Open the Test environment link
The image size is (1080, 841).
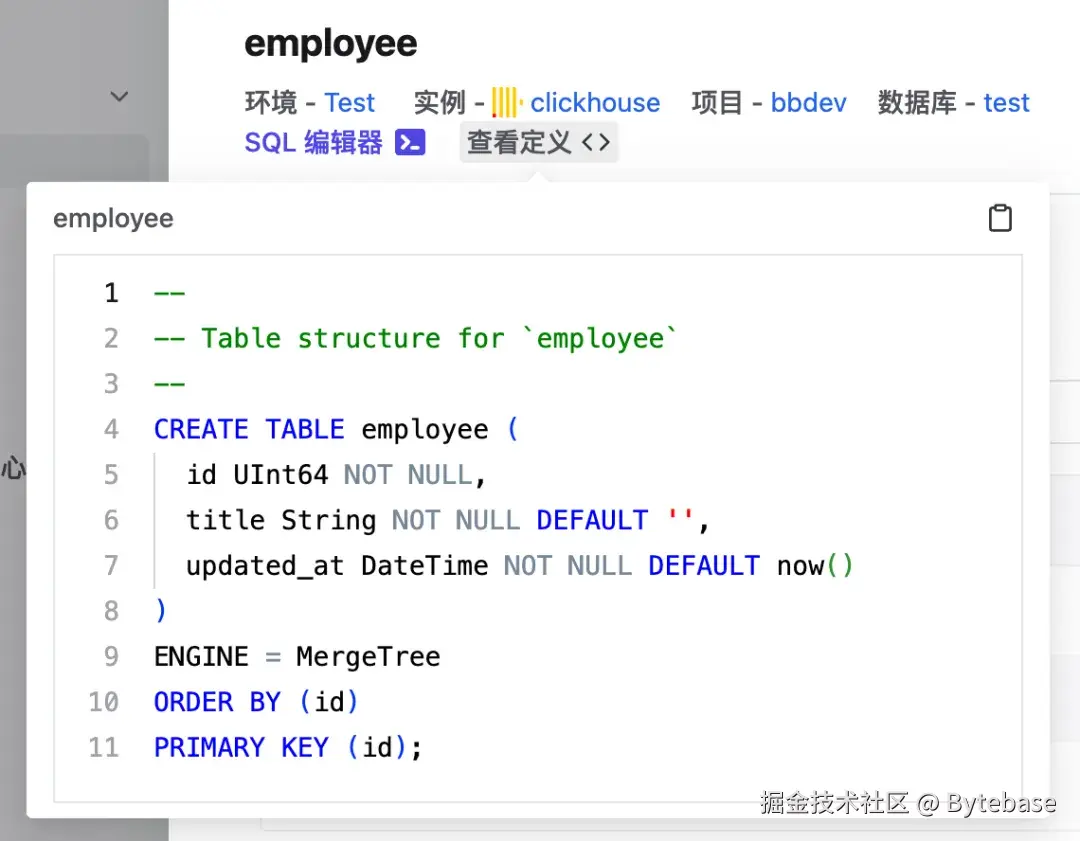pos(349,103)
